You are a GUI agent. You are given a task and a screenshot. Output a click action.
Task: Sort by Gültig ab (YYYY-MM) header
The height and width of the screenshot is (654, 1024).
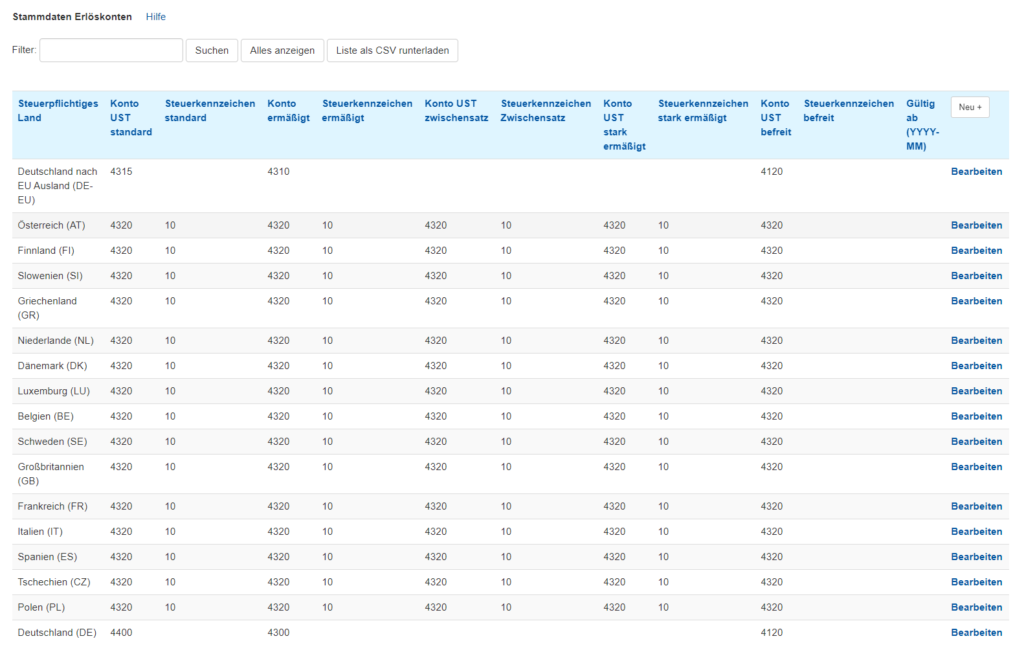click(922, 125)
